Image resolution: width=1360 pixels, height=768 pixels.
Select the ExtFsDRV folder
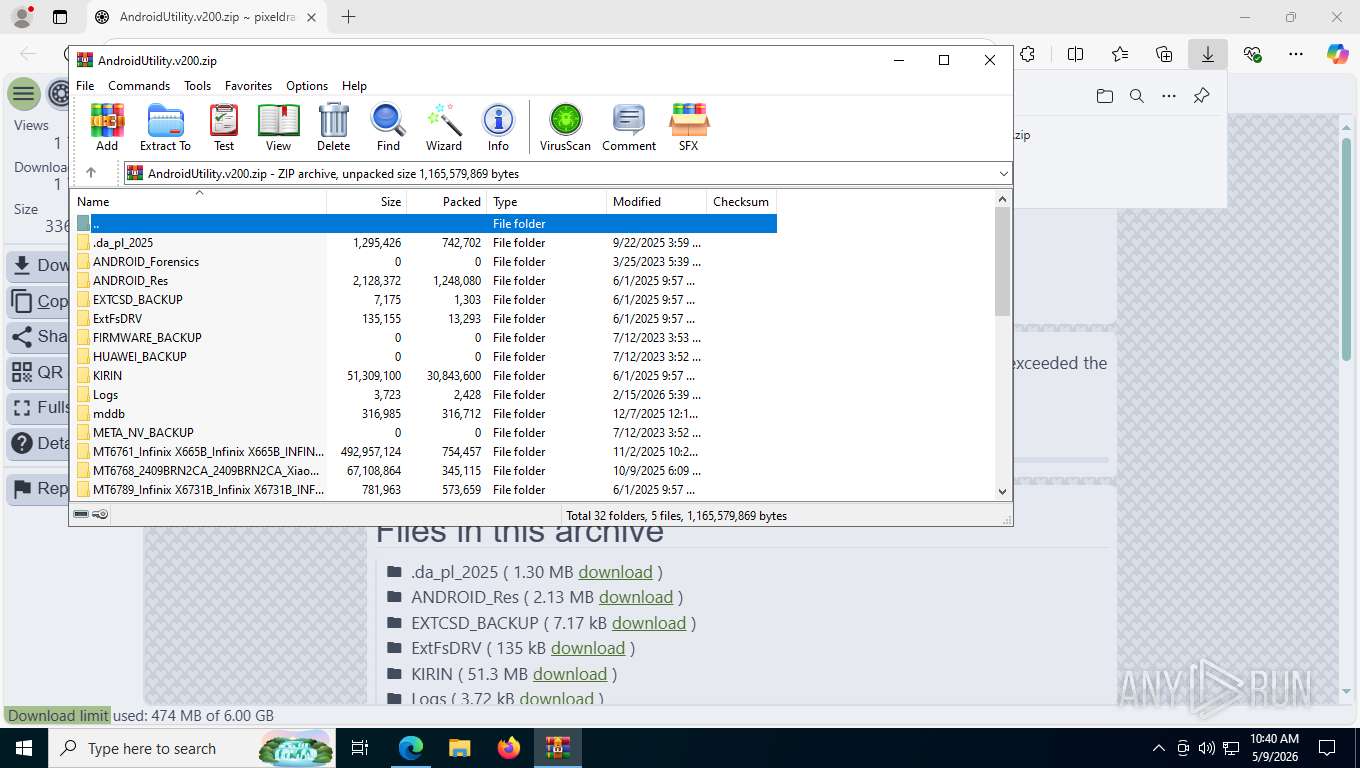tap(425, 319)
